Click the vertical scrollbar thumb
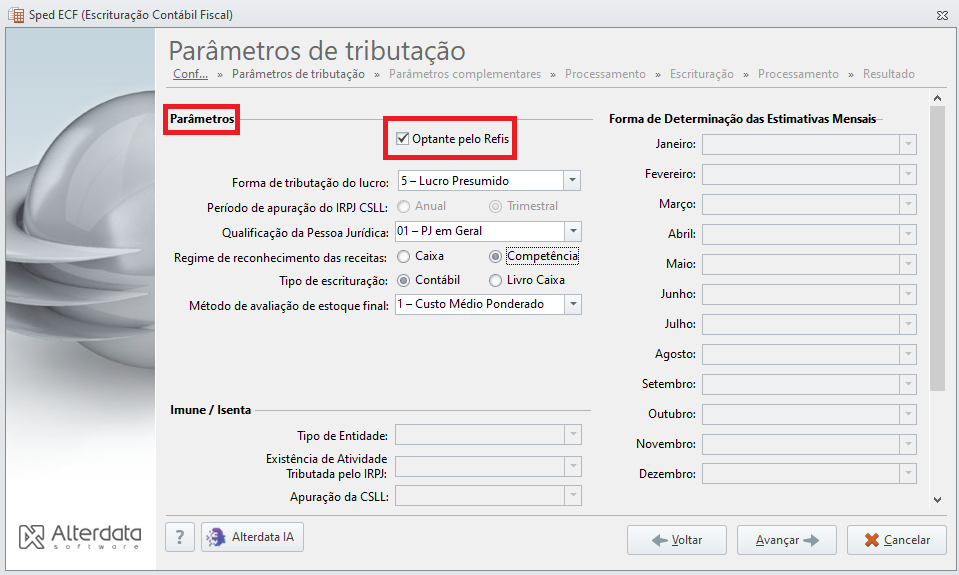959x575 pixels. coord(938,248)
